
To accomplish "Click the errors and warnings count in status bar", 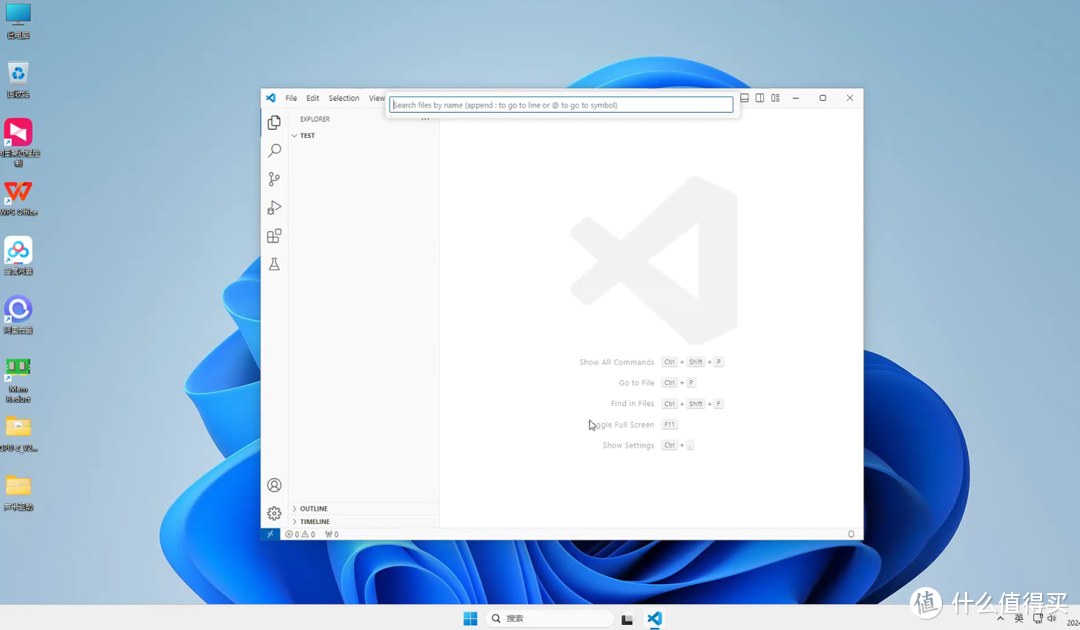I will pyautogui.click(x=299, y=533).
